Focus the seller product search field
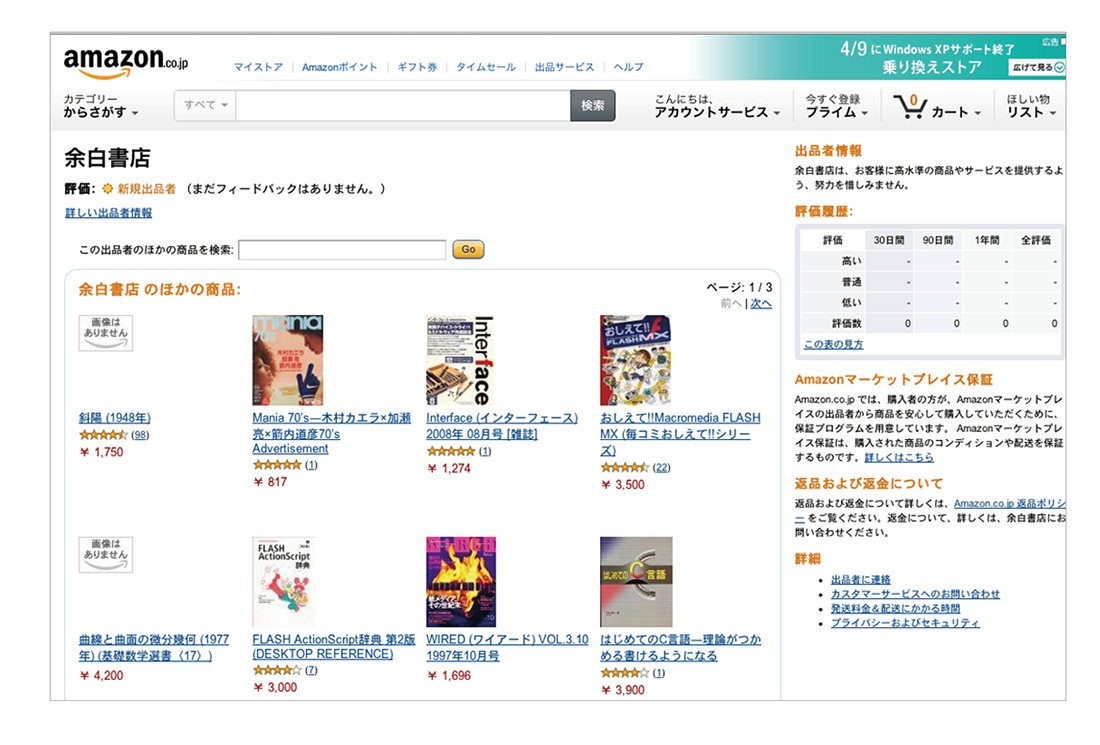1100x745 pixels. [342, 250]
